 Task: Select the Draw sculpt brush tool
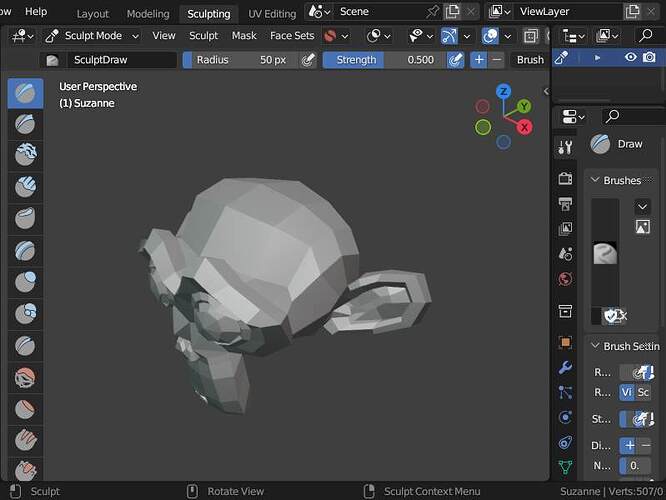point(25,93)
